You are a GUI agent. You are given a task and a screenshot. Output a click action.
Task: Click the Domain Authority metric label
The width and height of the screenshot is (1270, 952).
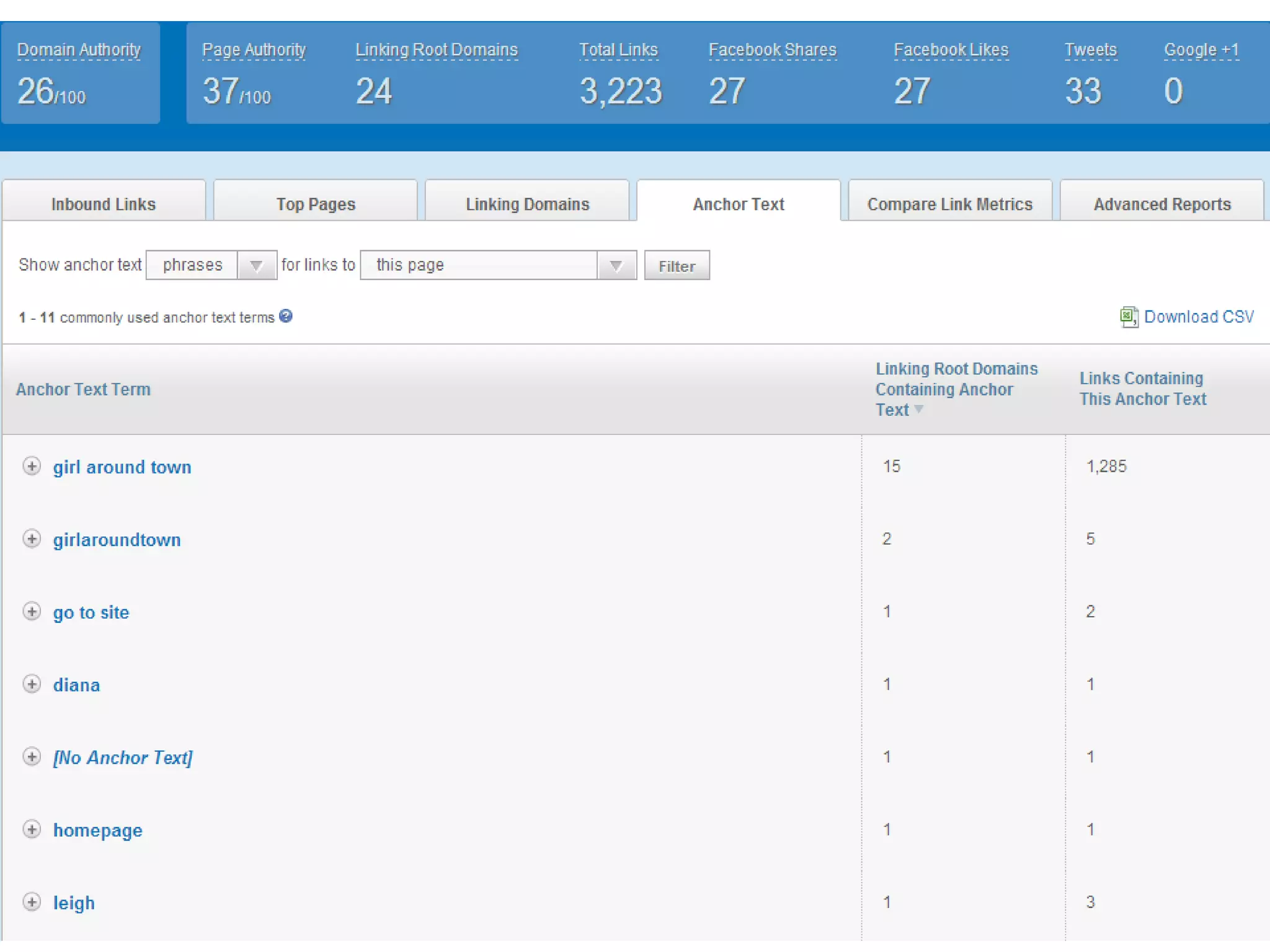point(79,50)
